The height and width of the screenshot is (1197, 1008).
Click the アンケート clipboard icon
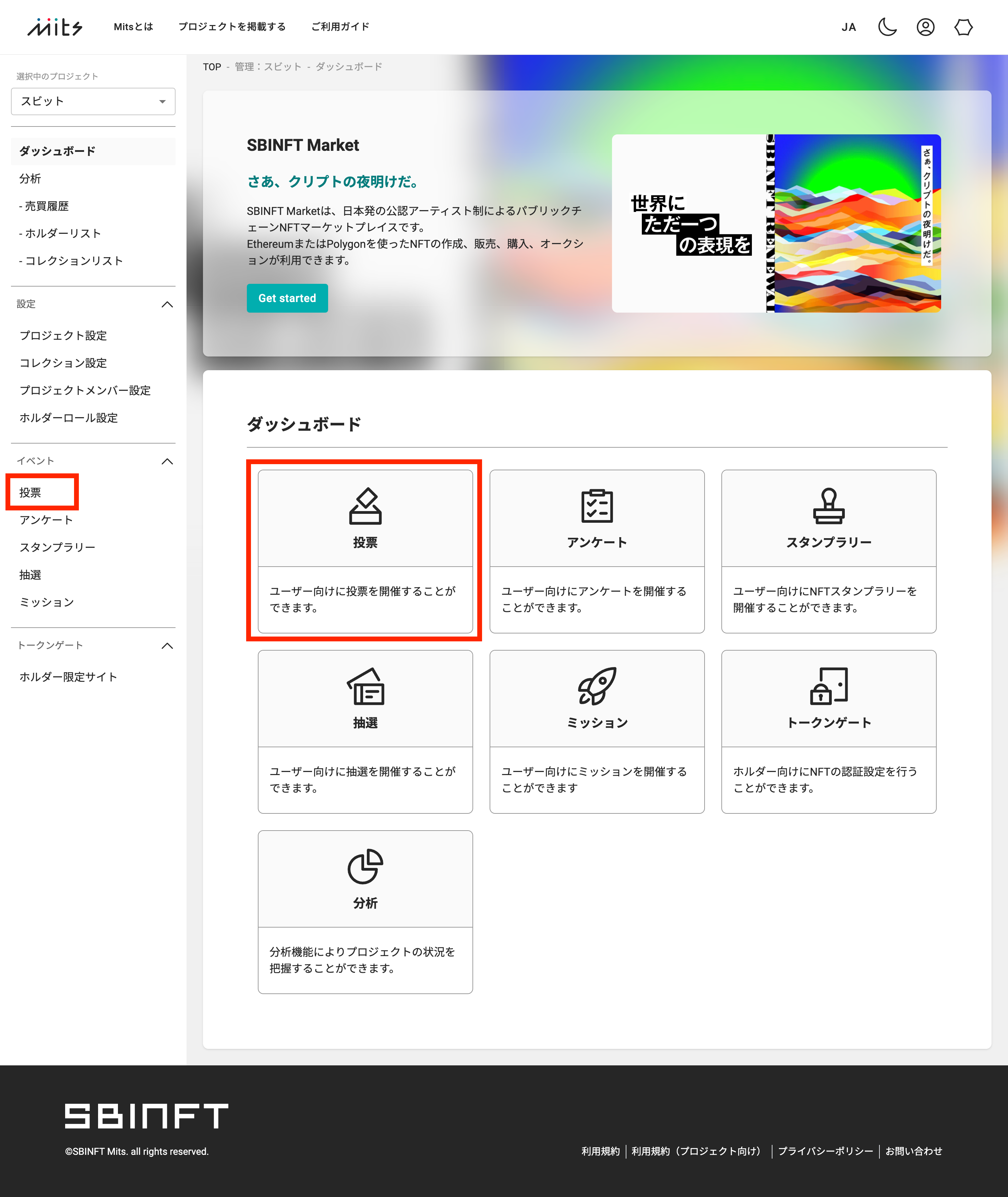click(597, 506)
